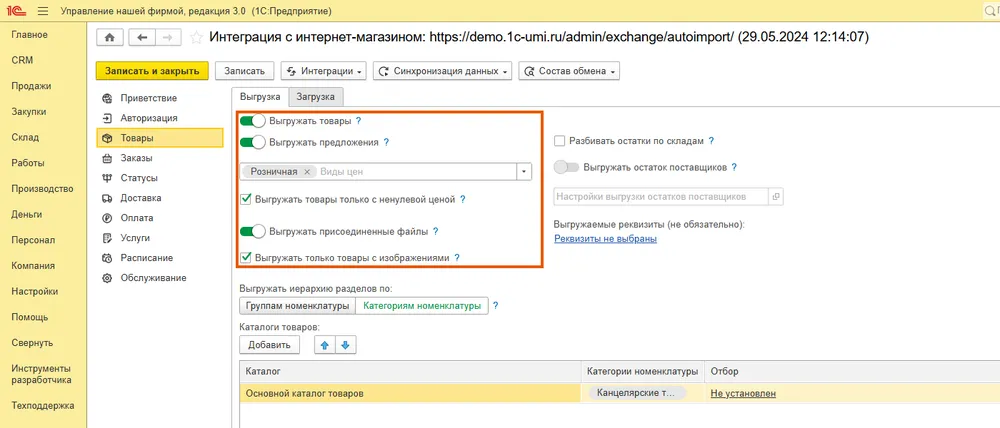The height and width of the screenshot is (428, 1000).
Task: Select Категориям номенклатуры hierarchy option
Action: [x=422, y=306]
